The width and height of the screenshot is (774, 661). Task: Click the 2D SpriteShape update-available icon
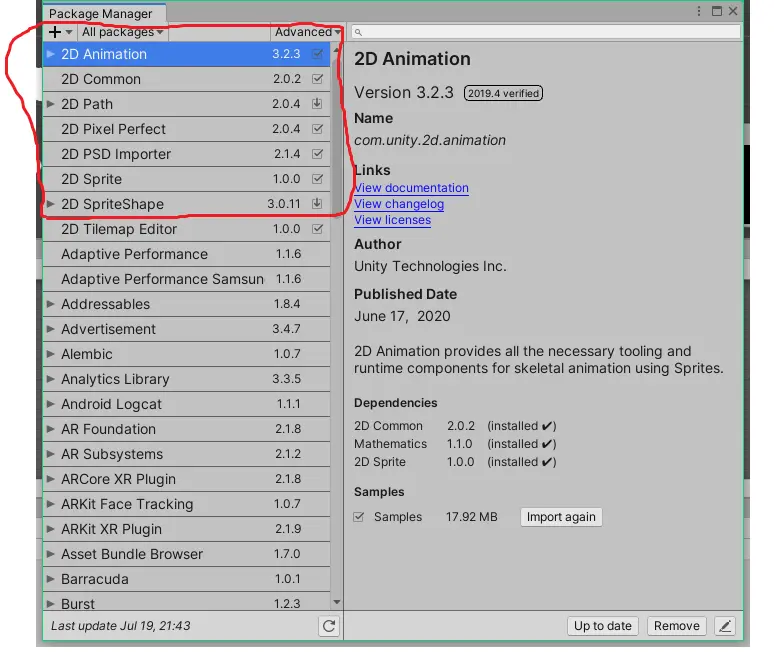click(317, 203)
